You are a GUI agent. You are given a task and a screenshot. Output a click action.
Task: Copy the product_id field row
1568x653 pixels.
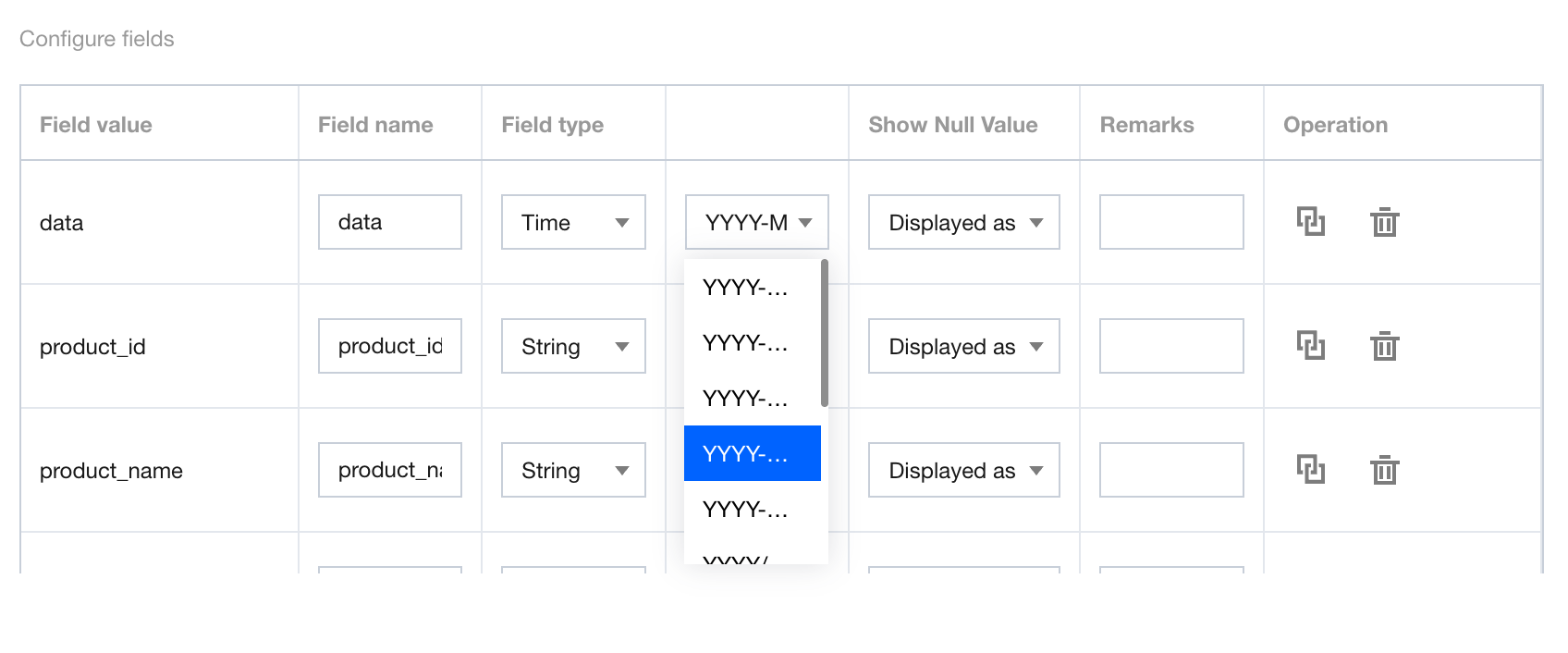coord(1310,346)
